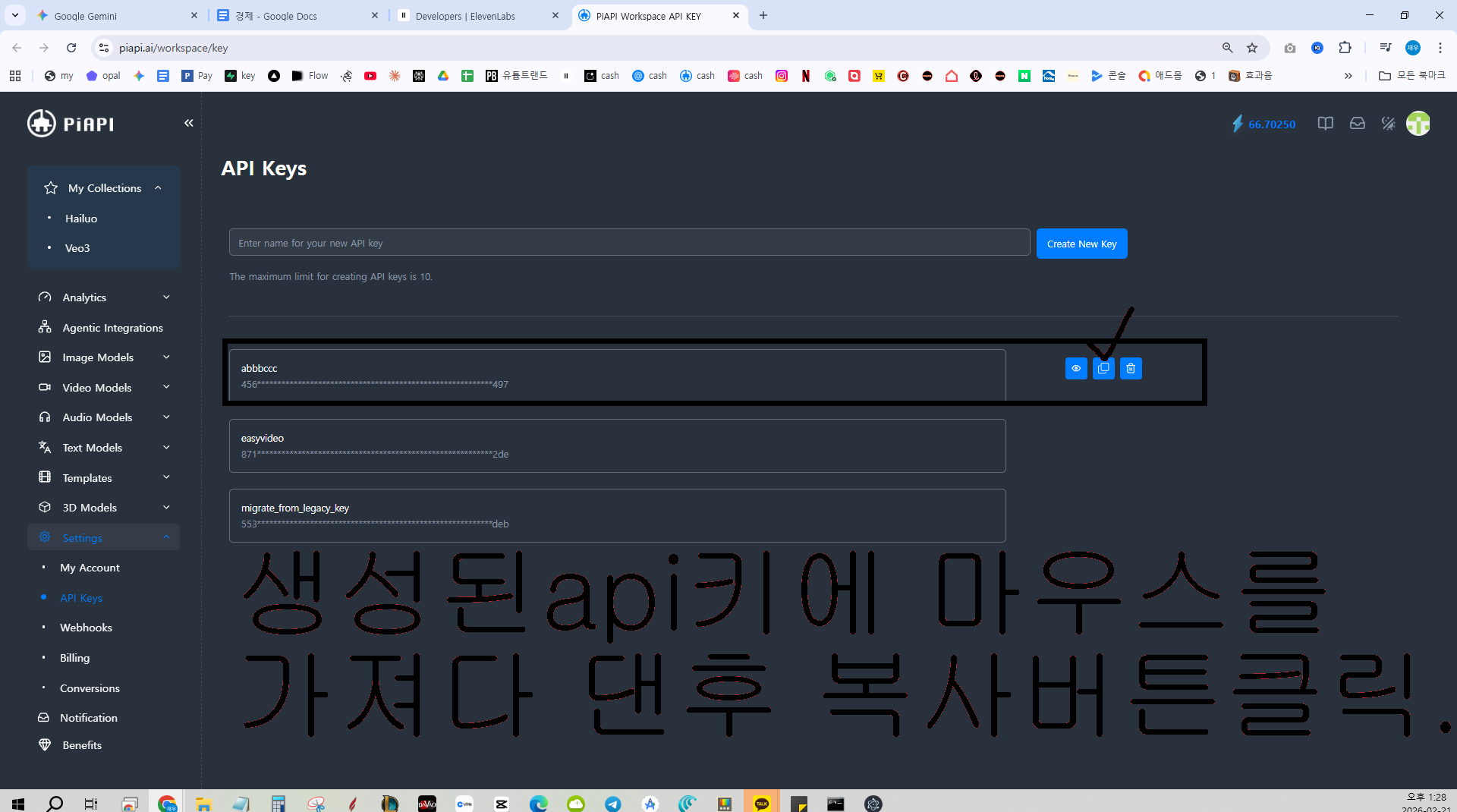Screen dimensions: 1457x812
Task: Collapse the PiAPI sidebar
Action: tap(188, 123)
